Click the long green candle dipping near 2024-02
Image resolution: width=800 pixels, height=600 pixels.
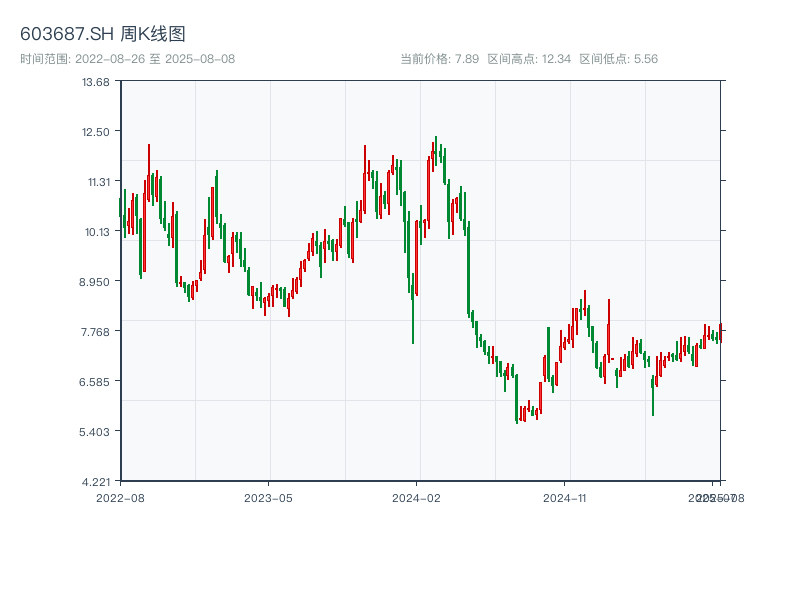(413, 300)
